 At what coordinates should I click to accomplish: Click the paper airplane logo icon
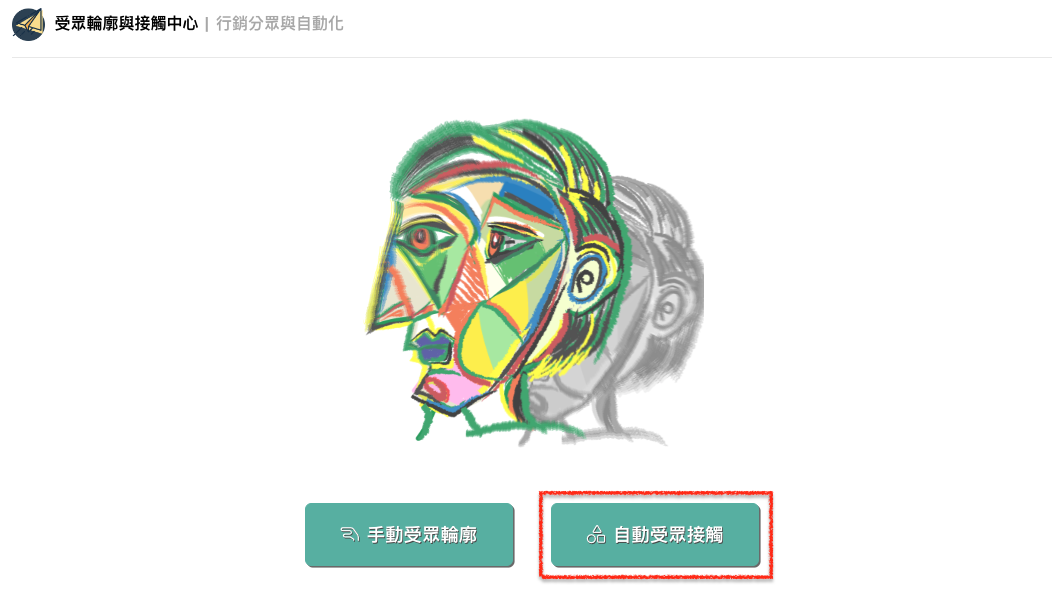click(28, 24)
